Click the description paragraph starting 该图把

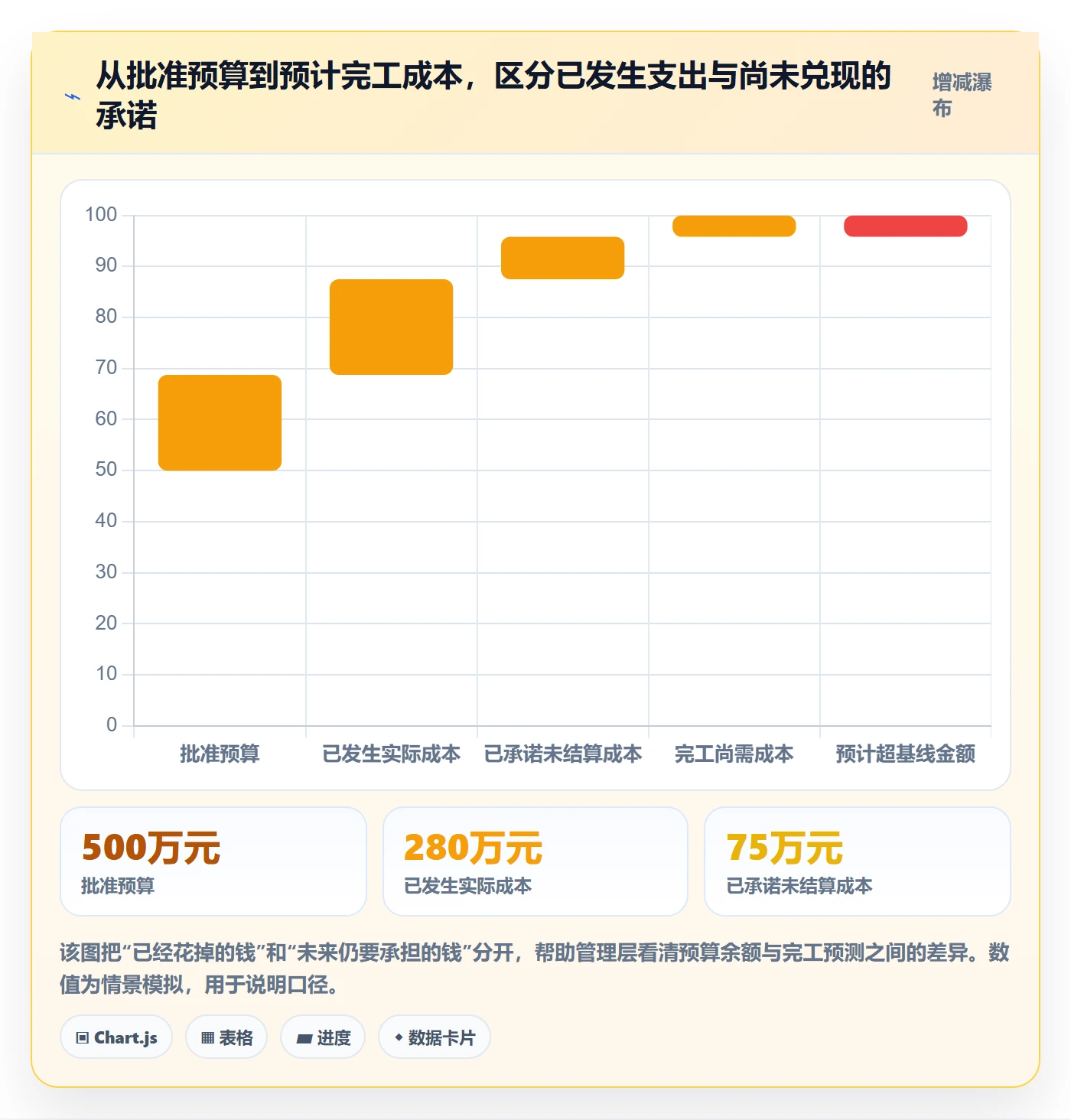[535, 969]
